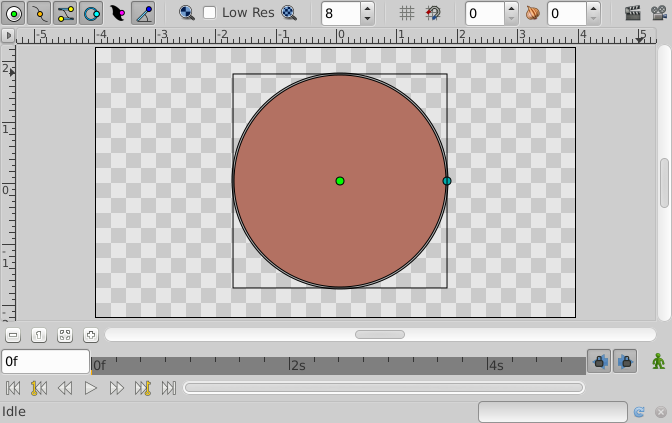Image resolution: width=672 pixels, height=423 pixels.
Task: Toggle the grid display icon
Action: coord(407,13)
